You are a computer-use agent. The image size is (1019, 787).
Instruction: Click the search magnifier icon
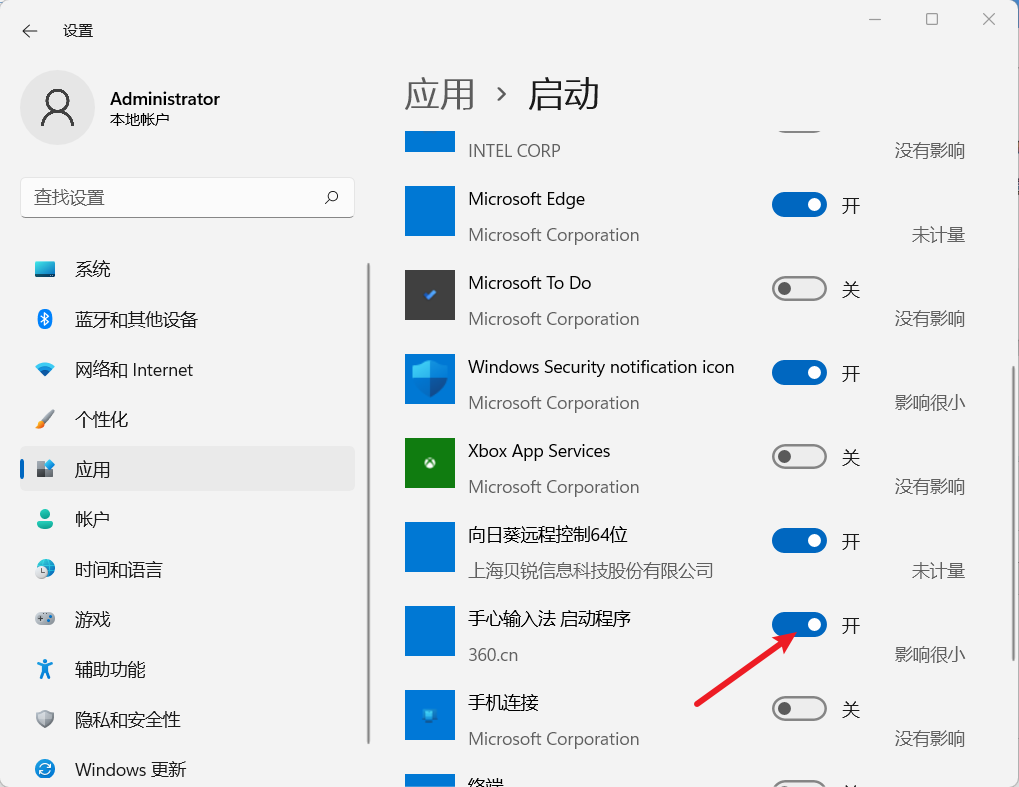point(331,197)
